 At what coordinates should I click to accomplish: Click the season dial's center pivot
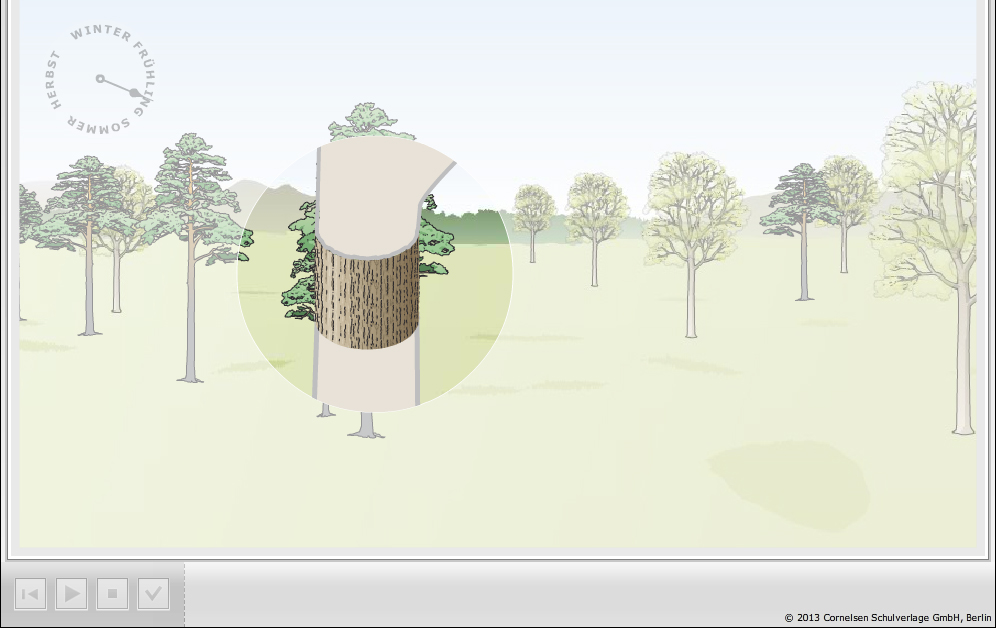click(100, 78)
